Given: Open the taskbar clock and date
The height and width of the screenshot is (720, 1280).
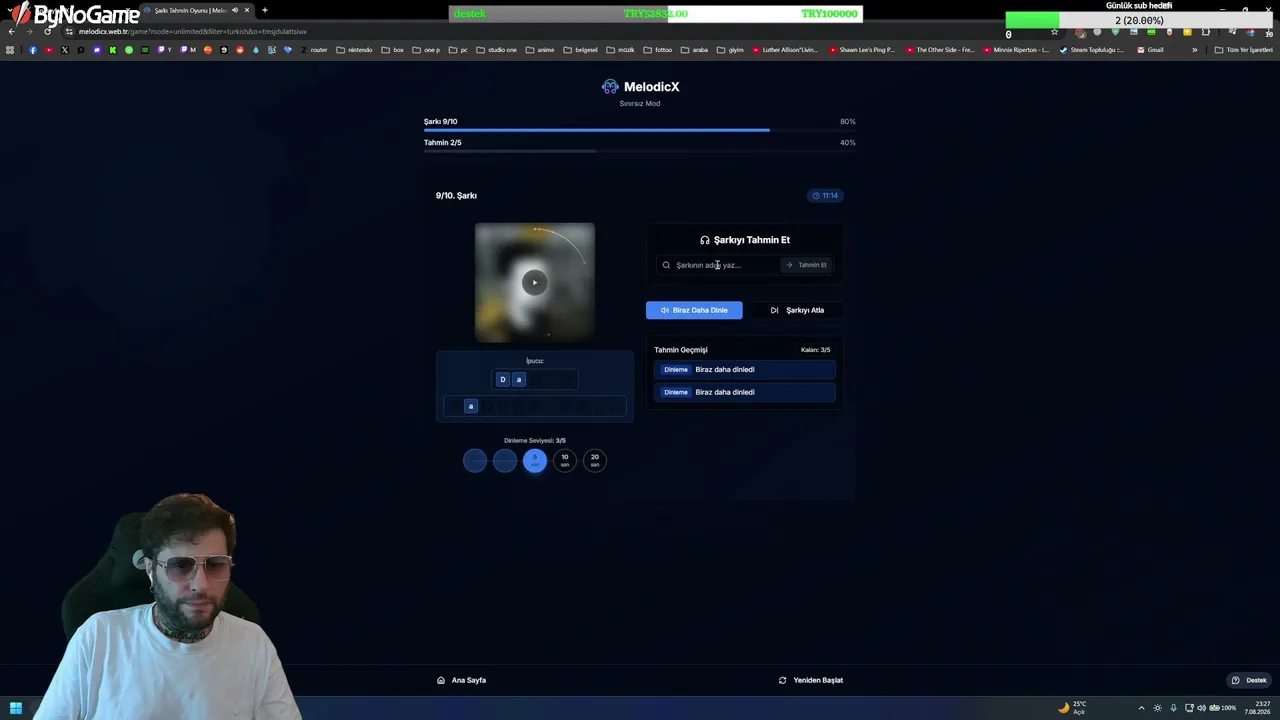Looking at the screenshot, I should tap(1257, 708).
